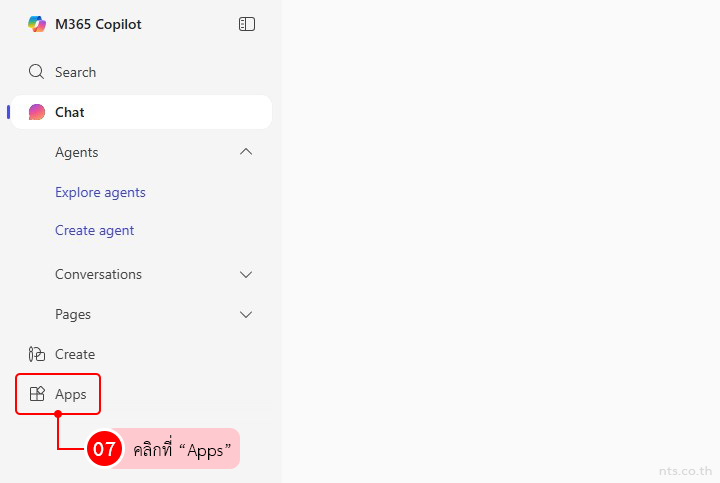Screen dimensions: 720x483
Task: Expand the Conversations section chevron
Action: (x=246, y=274)
